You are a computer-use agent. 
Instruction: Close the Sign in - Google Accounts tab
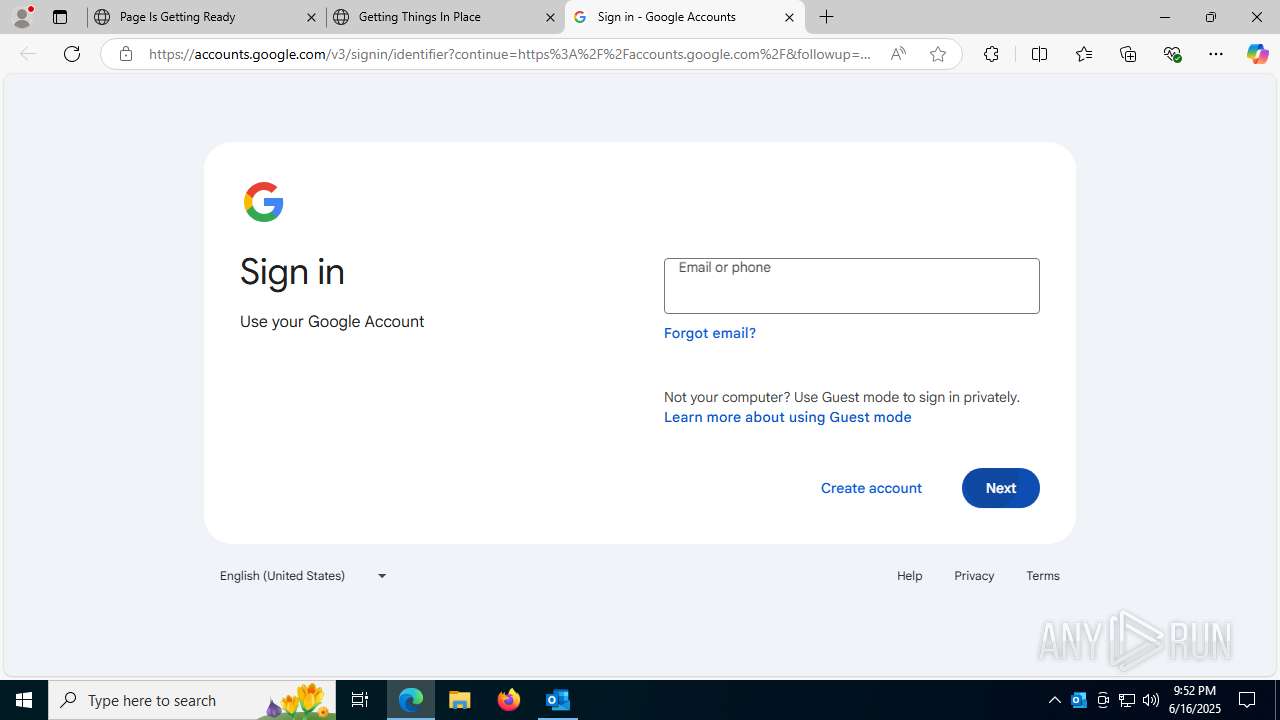pyautogui.click(x=789, y=17)
